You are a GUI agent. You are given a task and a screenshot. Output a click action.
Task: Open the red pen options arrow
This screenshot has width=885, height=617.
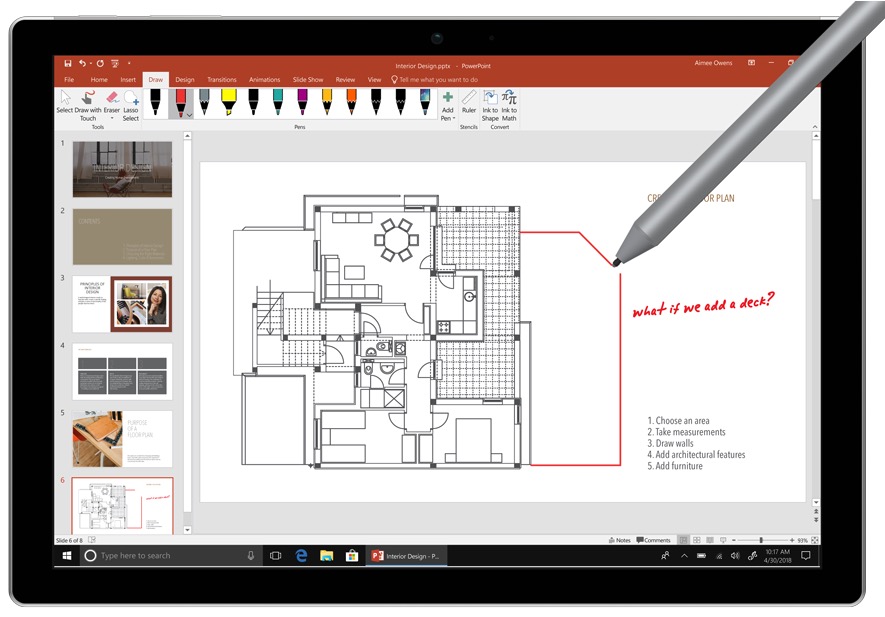[x=187, y=116]
